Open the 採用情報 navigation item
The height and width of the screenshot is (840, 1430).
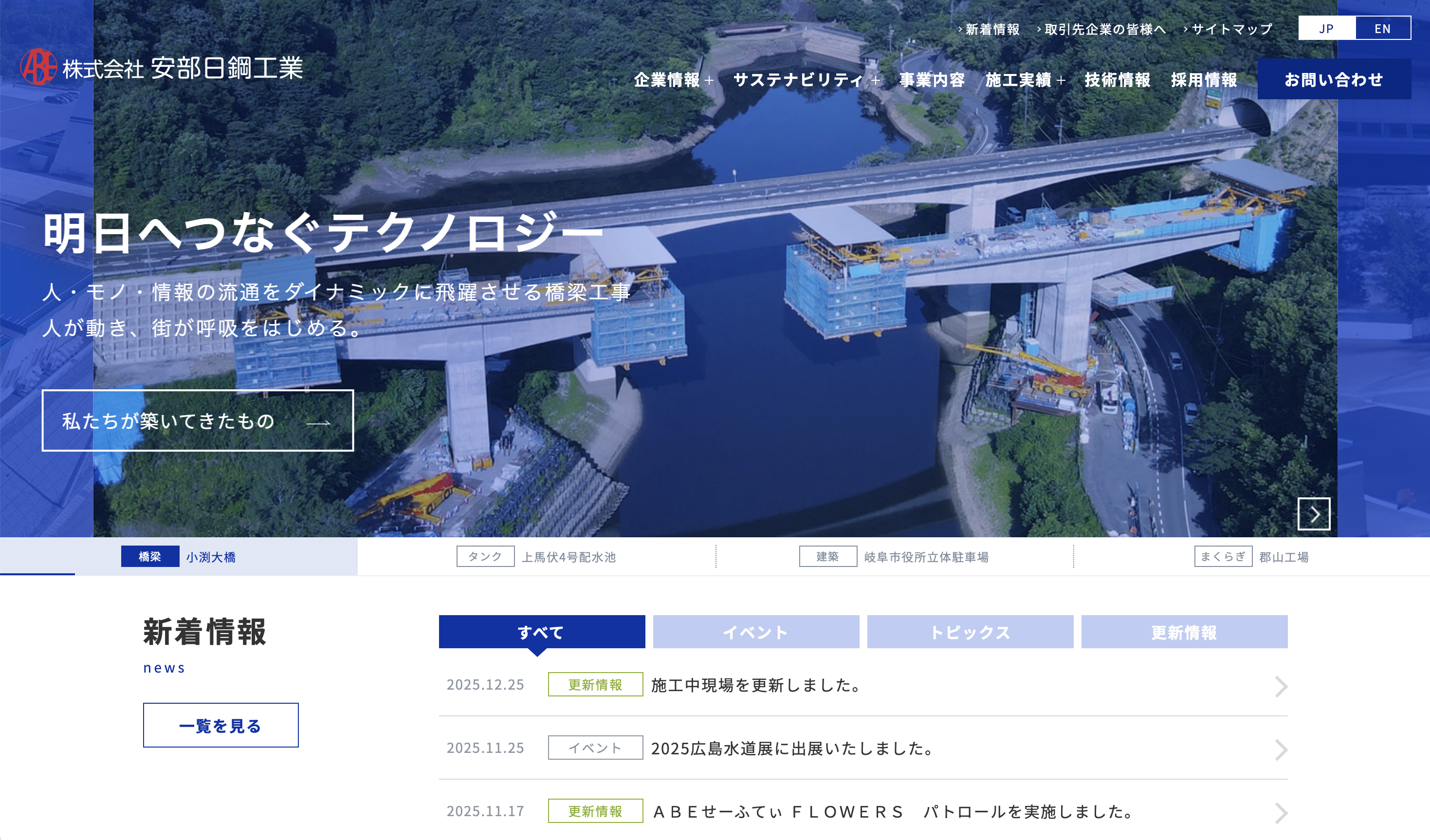pyautogui.click(x=1204, y=80)
